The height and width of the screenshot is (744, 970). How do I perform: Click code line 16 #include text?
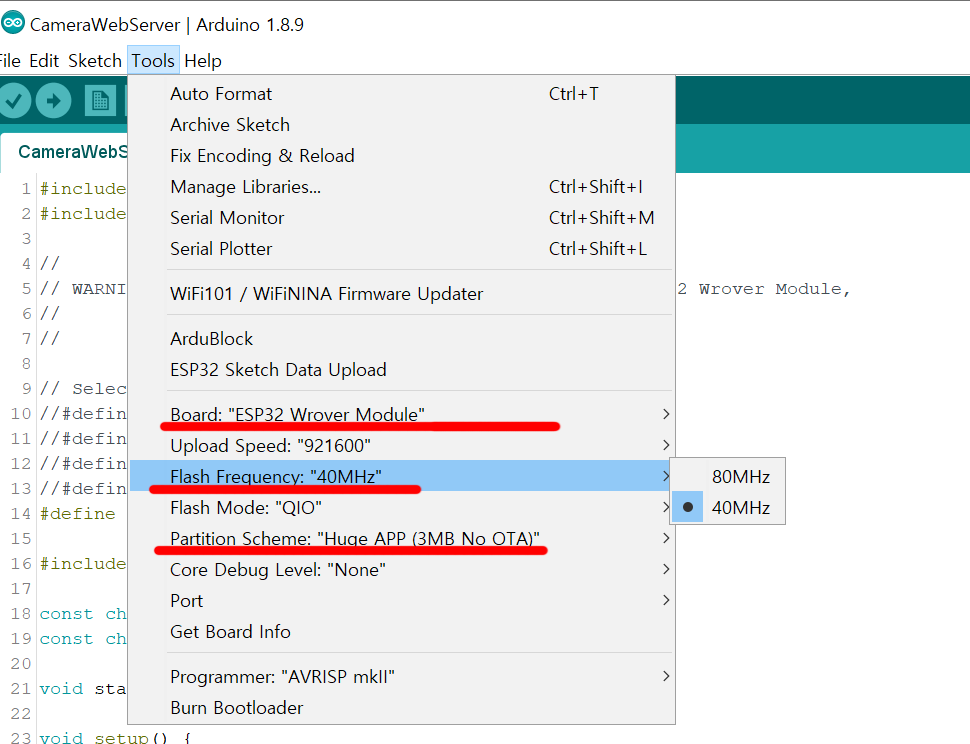pyautogui.click(x=83, y=564)
